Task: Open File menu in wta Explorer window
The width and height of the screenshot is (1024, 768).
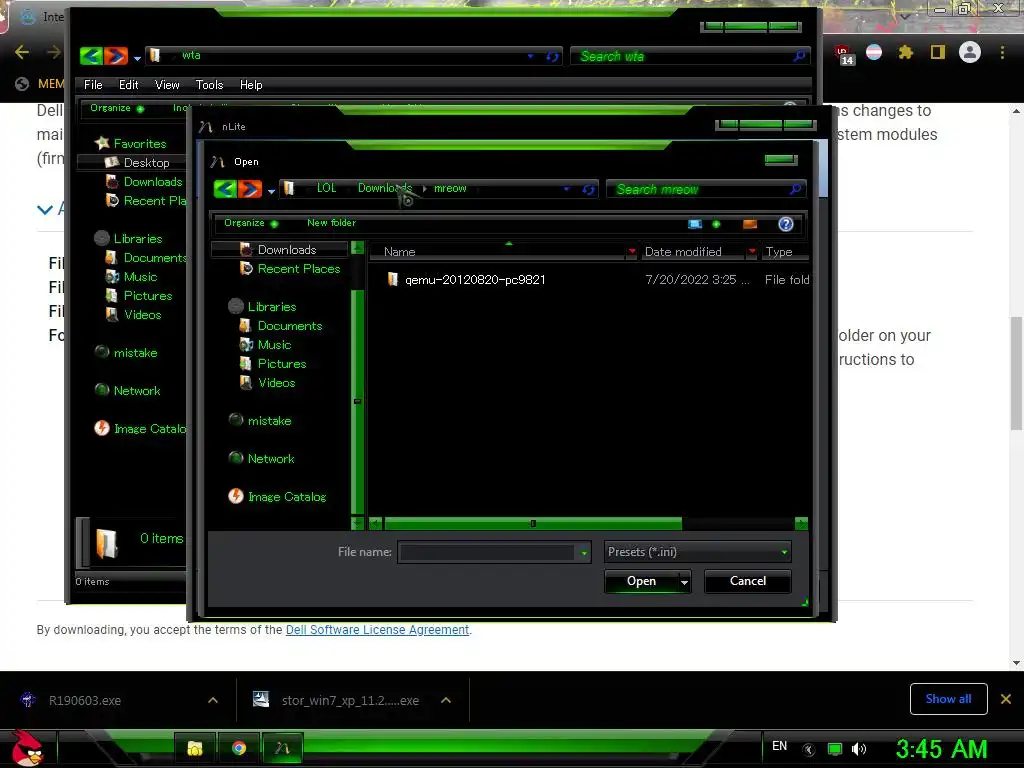Action: tap(93, 85)
